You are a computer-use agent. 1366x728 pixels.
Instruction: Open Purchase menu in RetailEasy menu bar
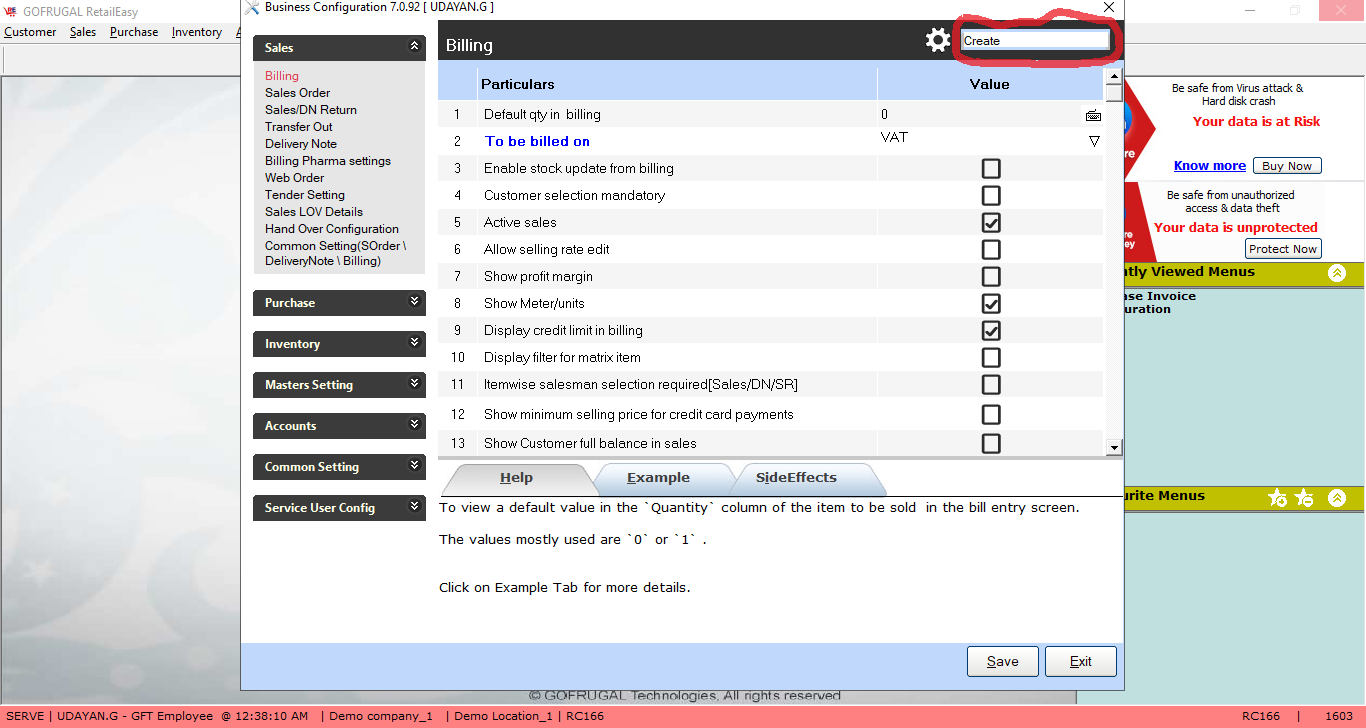click(x=134, y=32)
